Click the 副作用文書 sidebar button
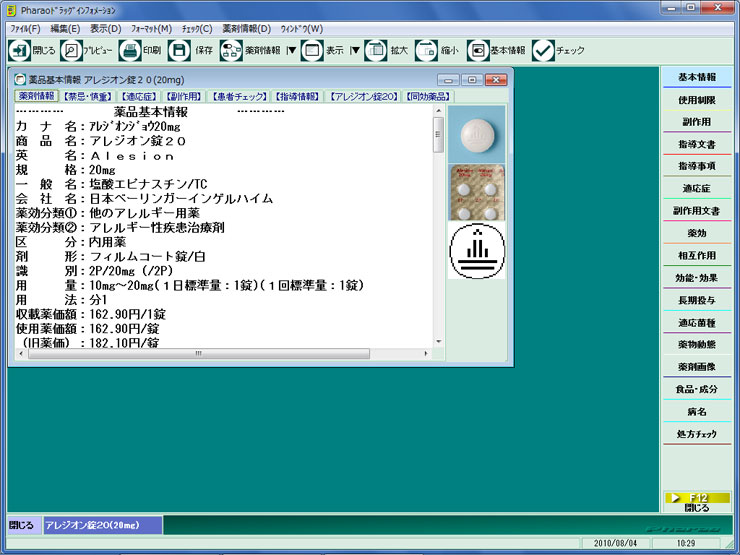The image size is (740, 555). pyautogui.click(x=697, y=211)
